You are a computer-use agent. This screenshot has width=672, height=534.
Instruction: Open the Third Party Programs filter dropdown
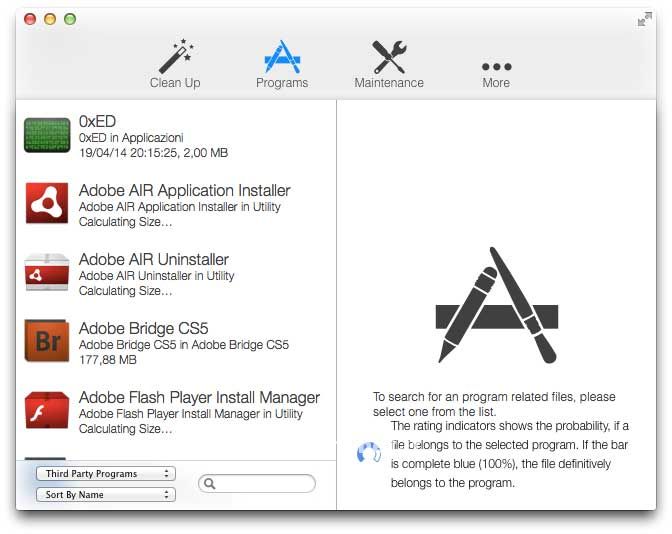click(x=106, y=474)
